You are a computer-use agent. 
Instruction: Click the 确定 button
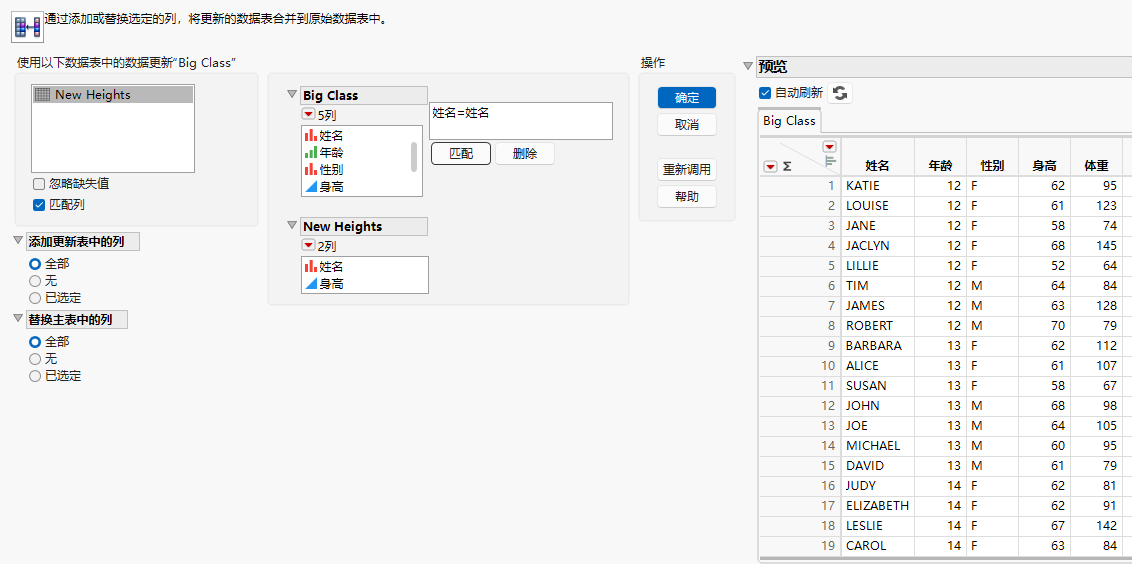pyautogui.click(x=687, y=97)
